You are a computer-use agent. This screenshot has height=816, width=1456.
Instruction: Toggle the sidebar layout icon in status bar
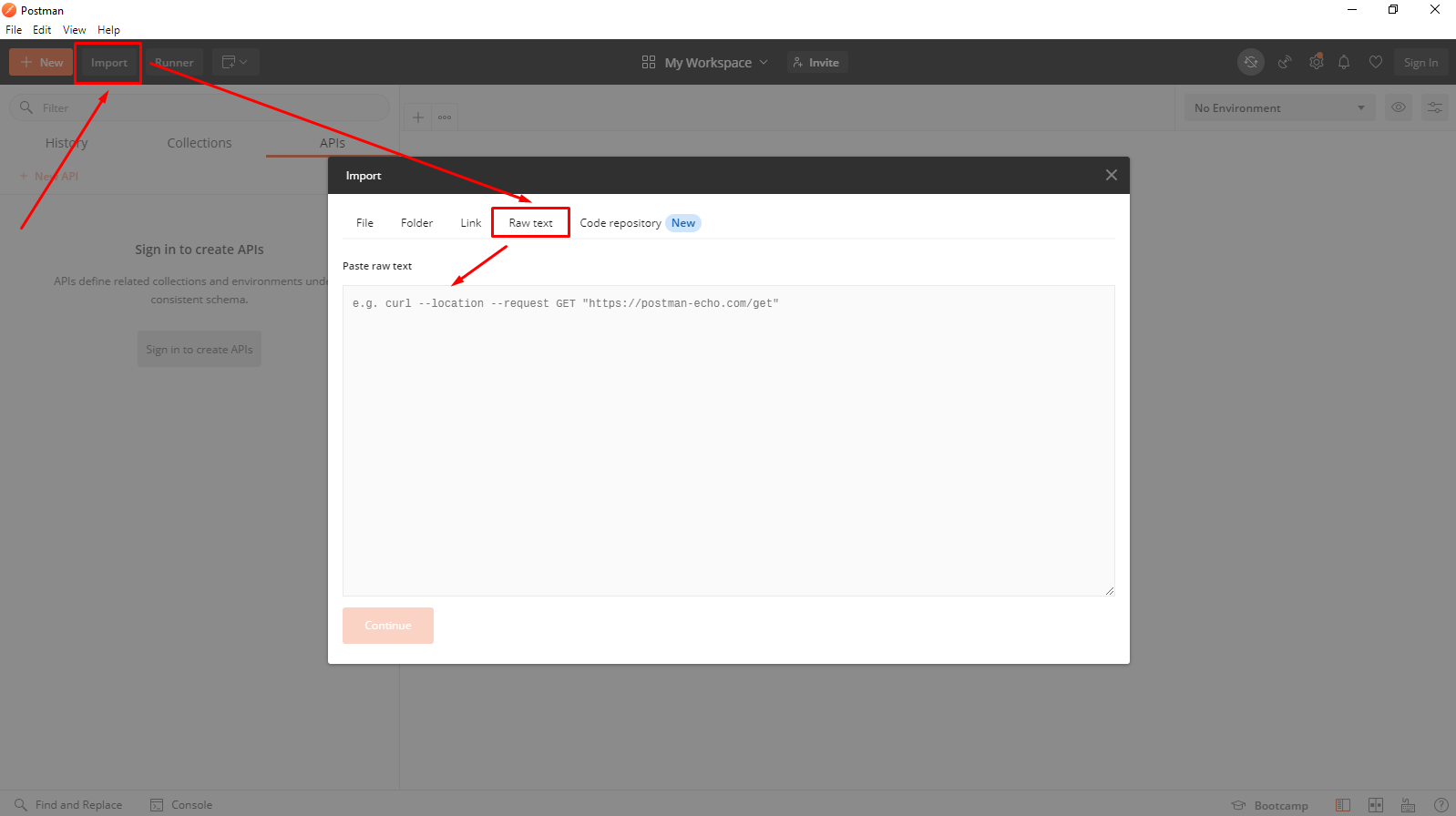pos(1343,805)
